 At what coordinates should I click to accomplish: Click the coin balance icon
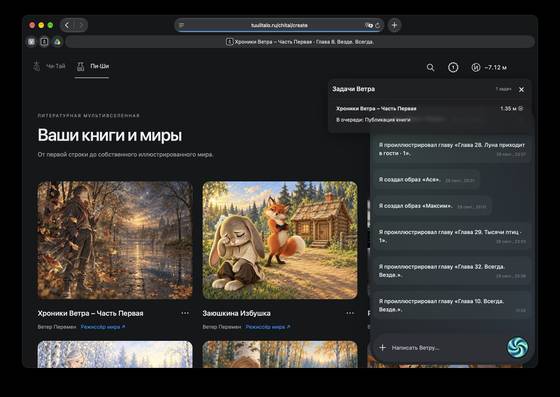coord(476,67)
